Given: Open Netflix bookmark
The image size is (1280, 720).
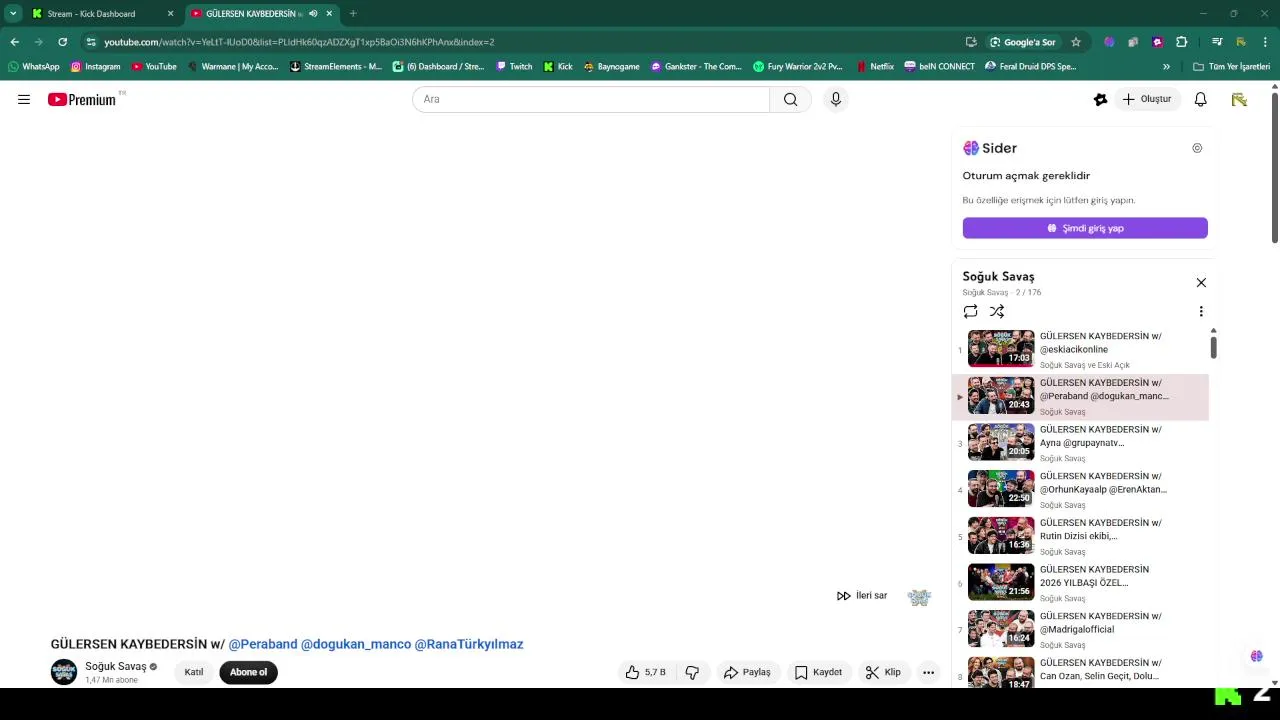Looking at the screenshot, I should point(875,67).
